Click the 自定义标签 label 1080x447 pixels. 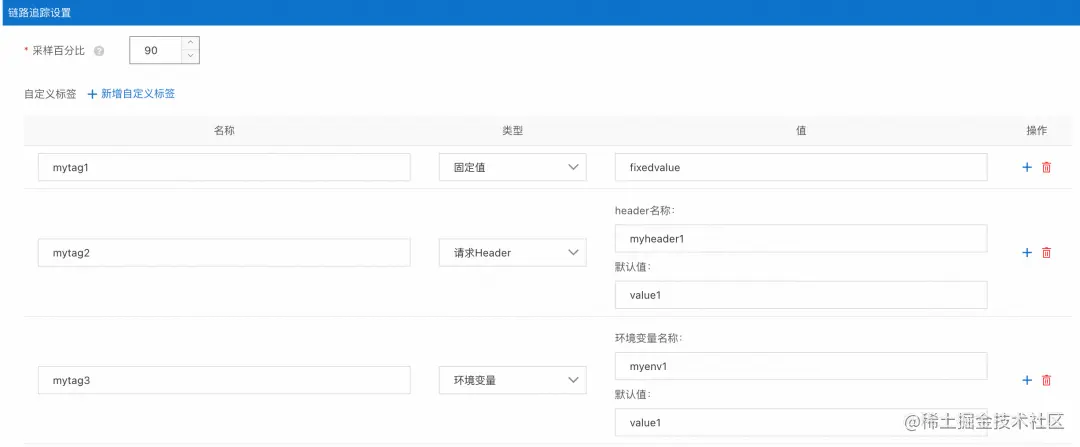point(50,94)
